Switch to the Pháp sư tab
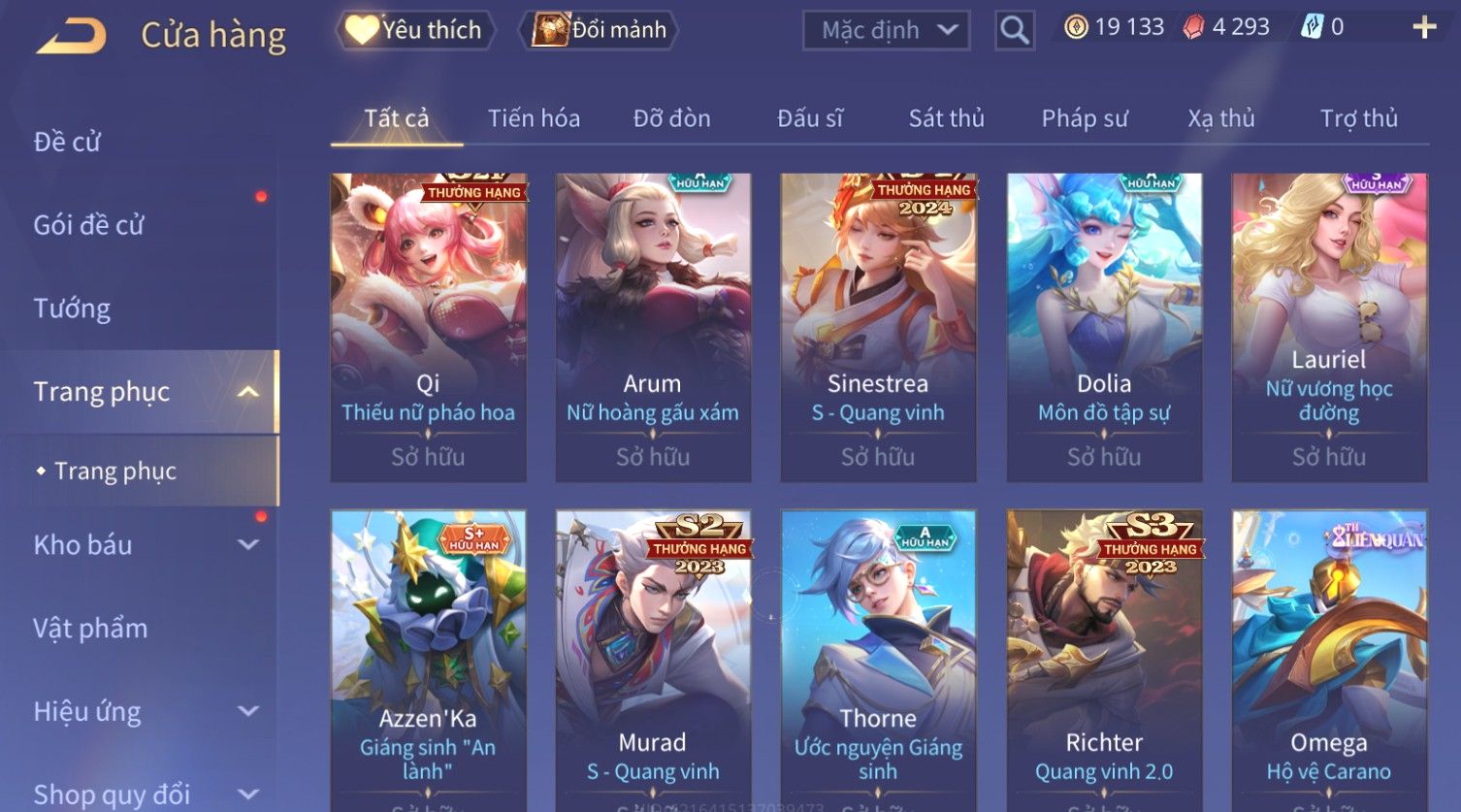The width and height of the screenshot is (1461, 812). [1085, 118]
